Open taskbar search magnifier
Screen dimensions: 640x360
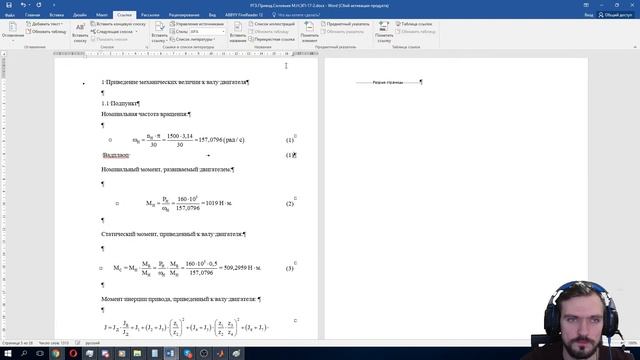coord(24,353)
